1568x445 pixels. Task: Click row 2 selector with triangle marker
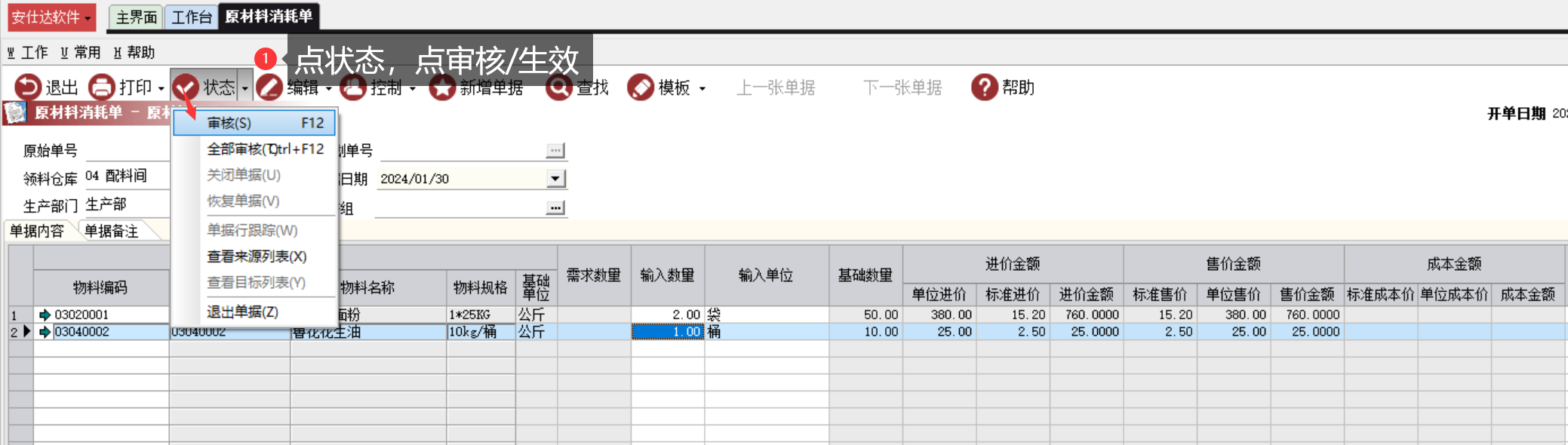(20, 332)
